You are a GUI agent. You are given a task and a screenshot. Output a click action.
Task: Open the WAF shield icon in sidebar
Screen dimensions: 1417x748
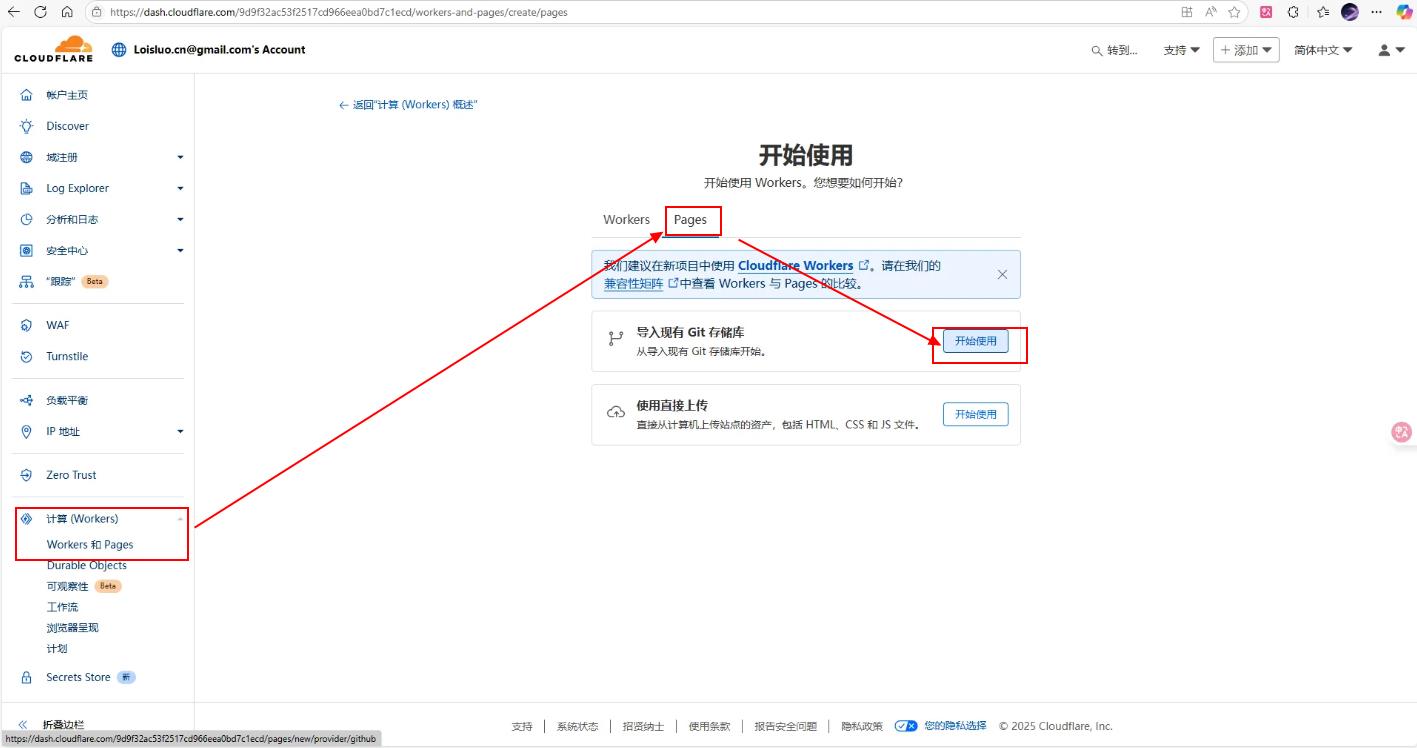click(27, 325)
